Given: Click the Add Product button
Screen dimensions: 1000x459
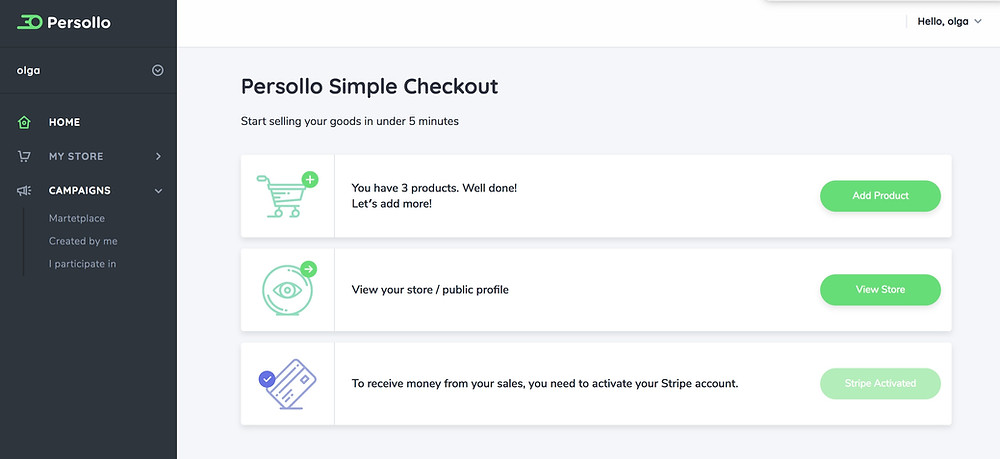Looking at the screenshot, I should coord(880,196).
